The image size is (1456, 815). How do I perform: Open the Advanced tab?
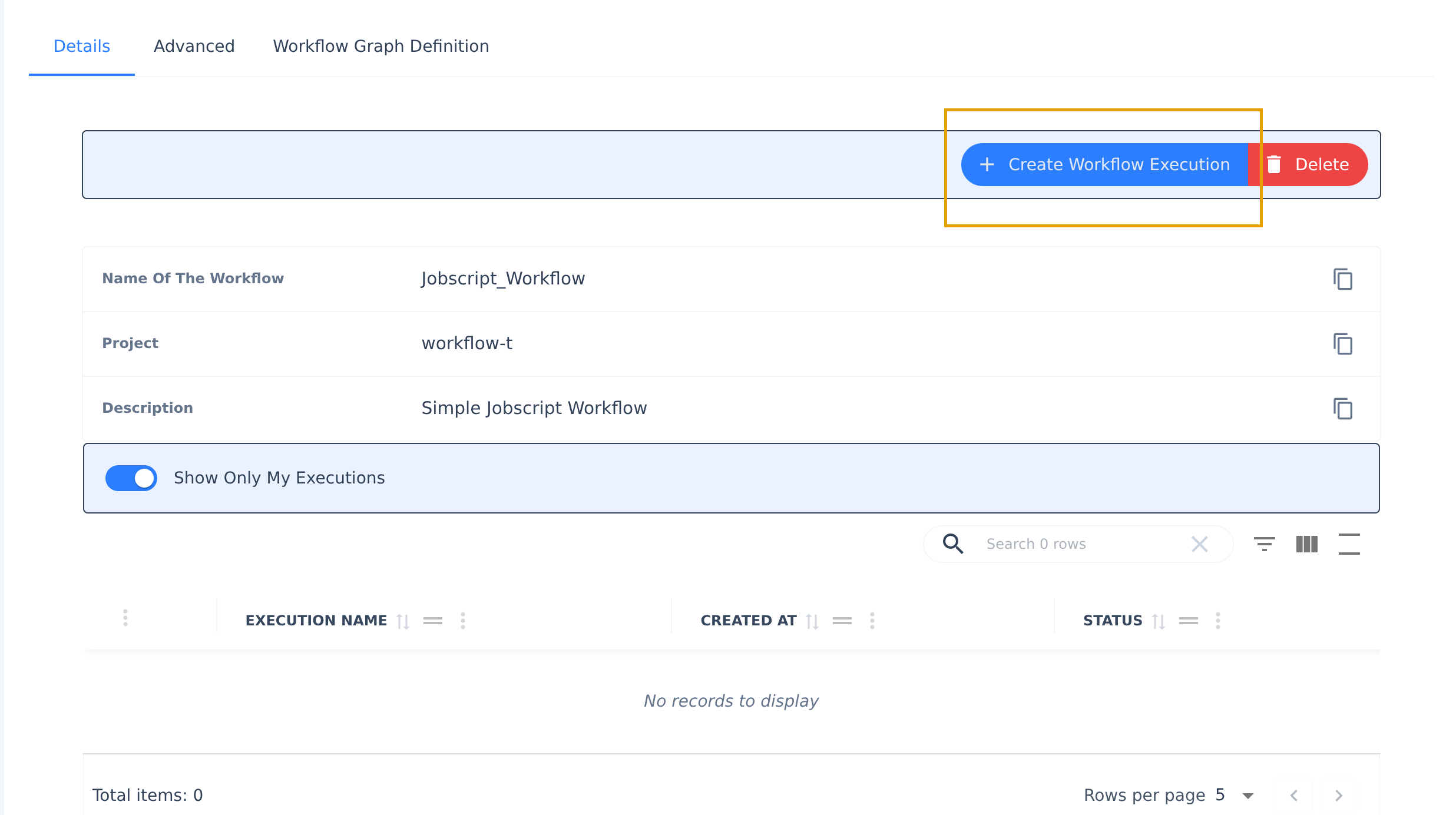pyautogui.click(x=194, y=46)
